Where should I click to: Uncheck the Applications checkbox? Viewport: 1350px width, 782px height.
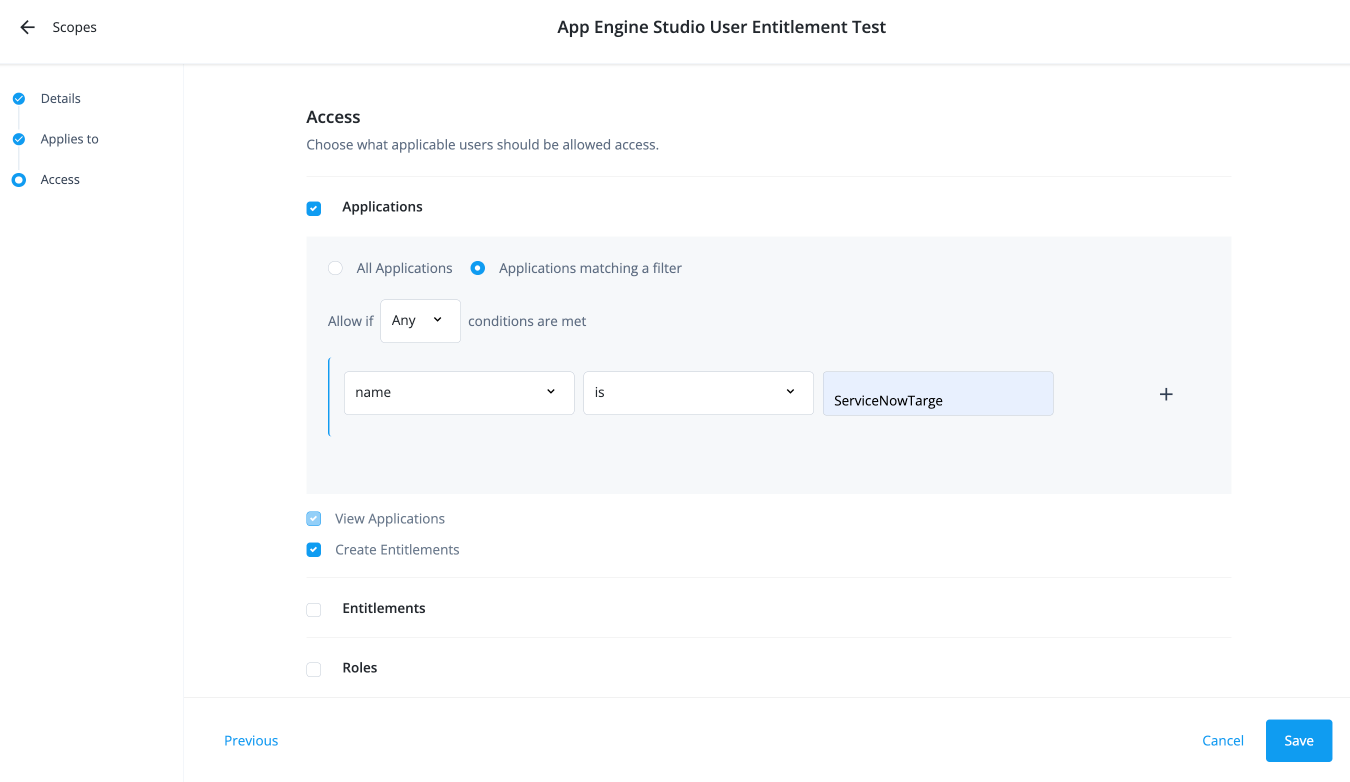tap(314, 208)
